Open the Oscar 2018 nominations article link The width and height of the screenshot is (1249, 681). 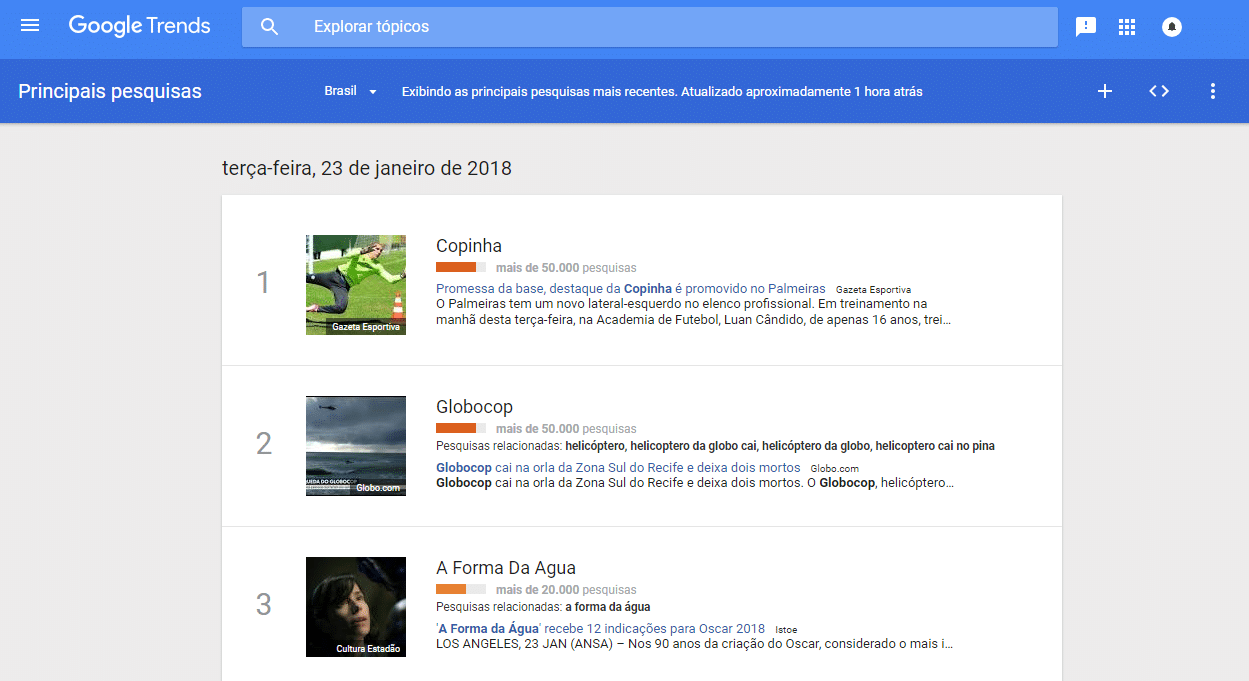[x=600, y=628]
